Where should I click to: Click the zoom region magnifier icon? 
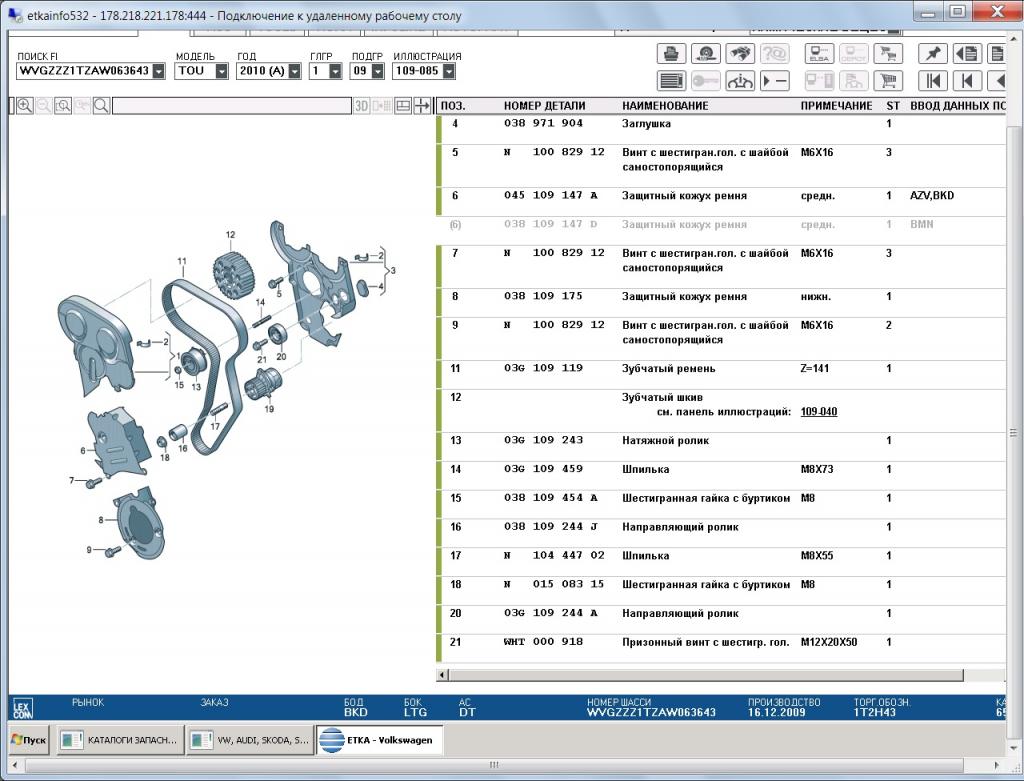[x=63, y=106]
